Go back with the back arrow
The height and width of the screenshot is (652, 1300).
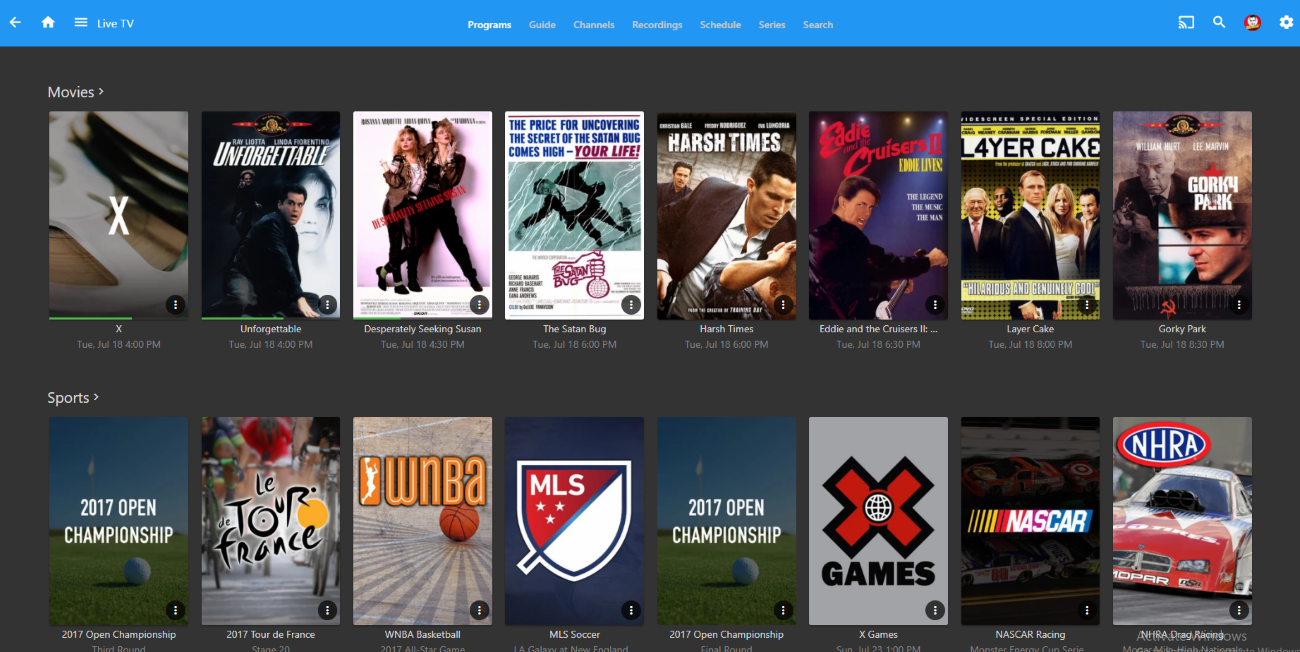[15, 23]
